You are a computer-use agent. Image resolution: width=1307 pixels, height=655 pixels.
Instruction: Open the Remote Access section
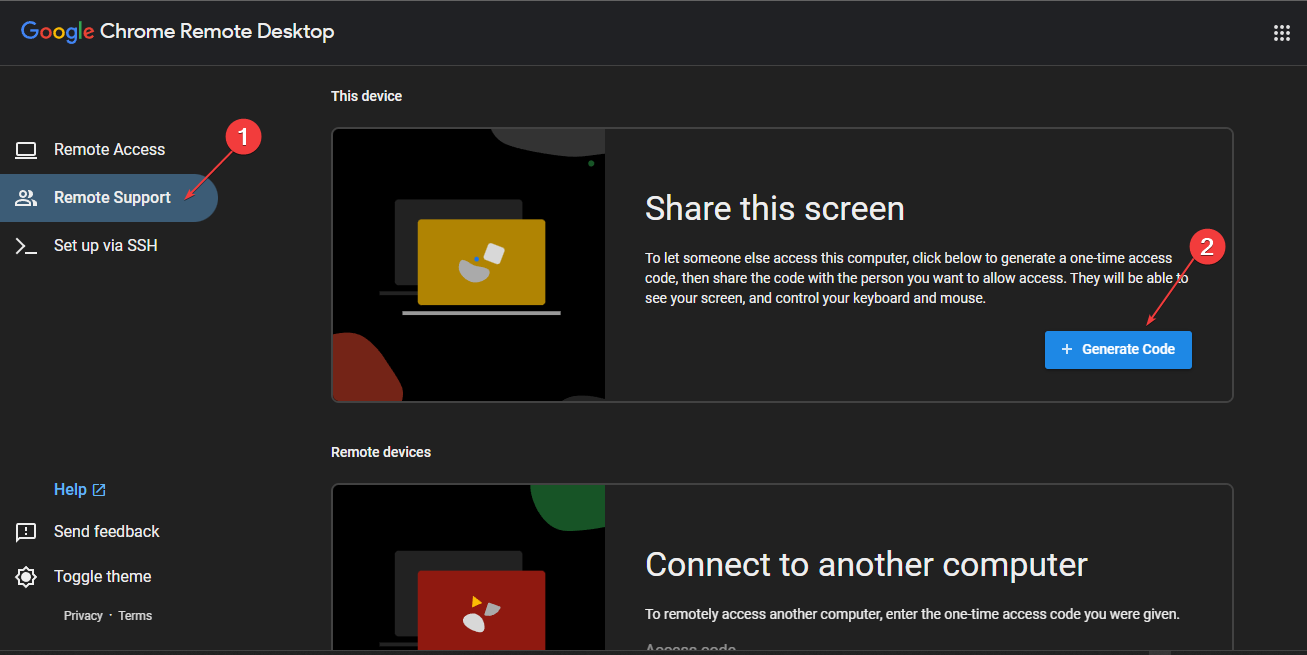(109, 150)
